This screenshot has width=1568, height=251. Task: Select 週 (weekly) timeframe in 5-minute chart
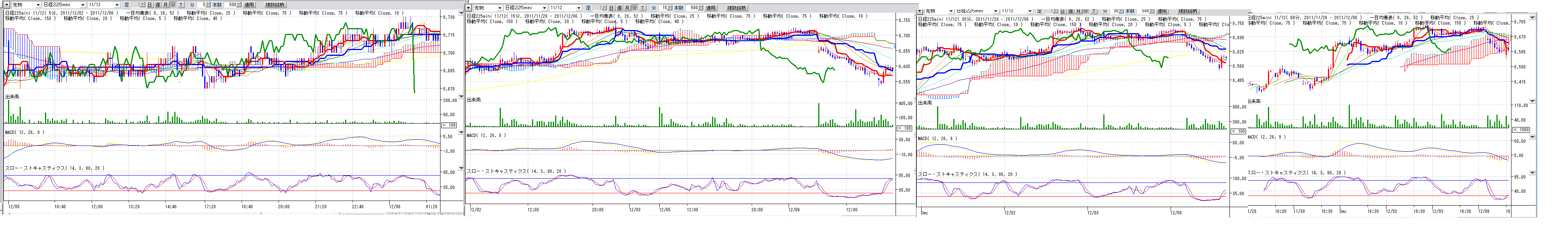tap(158, 5)
